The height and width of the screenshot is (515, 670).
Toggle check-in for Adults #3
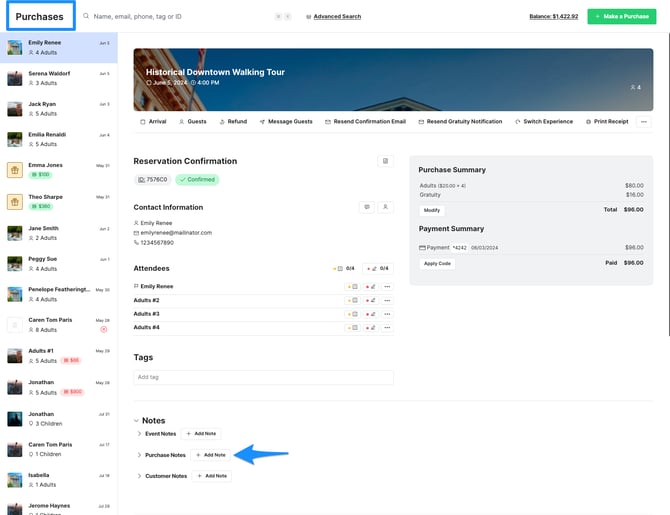pyautogui.click(x=353, y=314)
